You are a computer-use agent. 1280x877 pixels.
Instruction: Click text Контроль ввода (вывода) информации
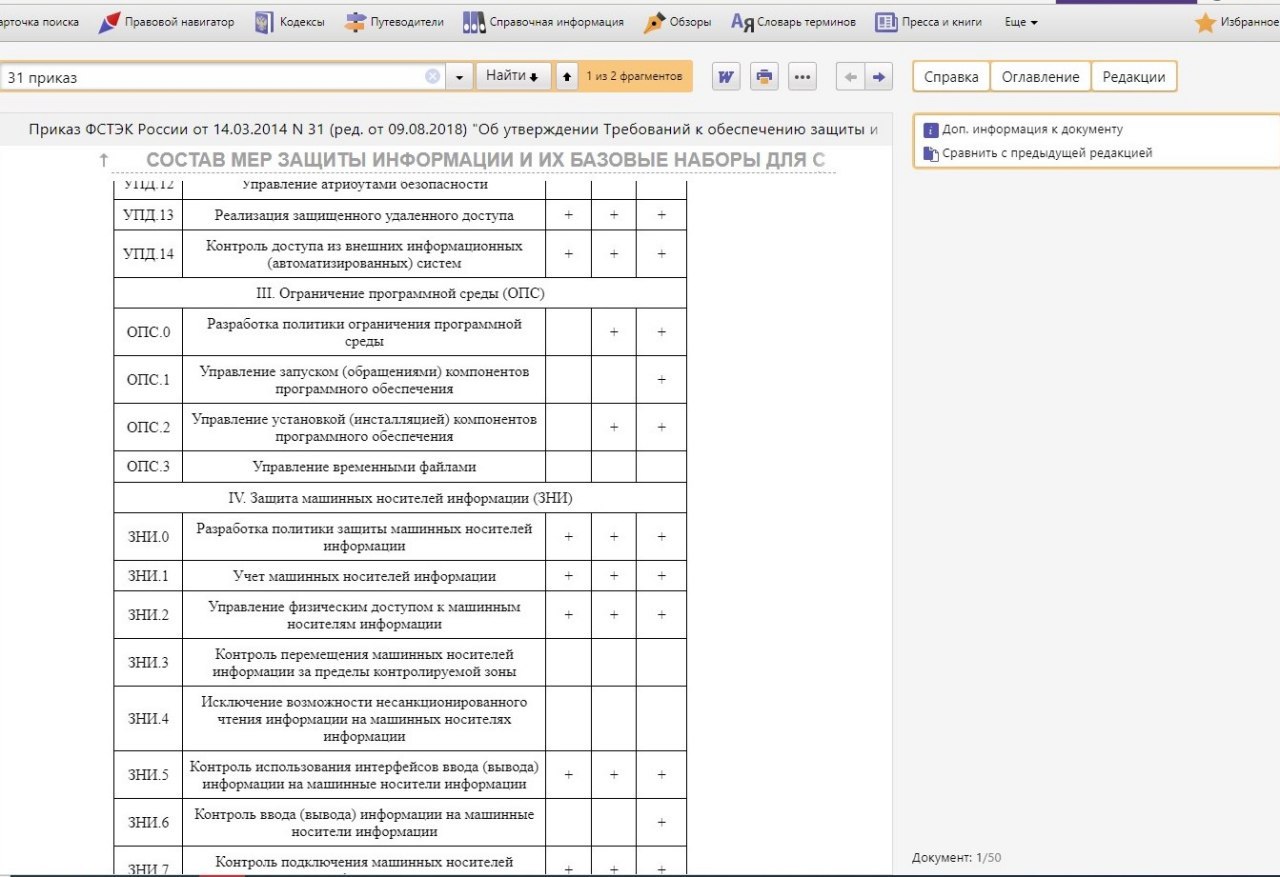[x=364, y=823]
